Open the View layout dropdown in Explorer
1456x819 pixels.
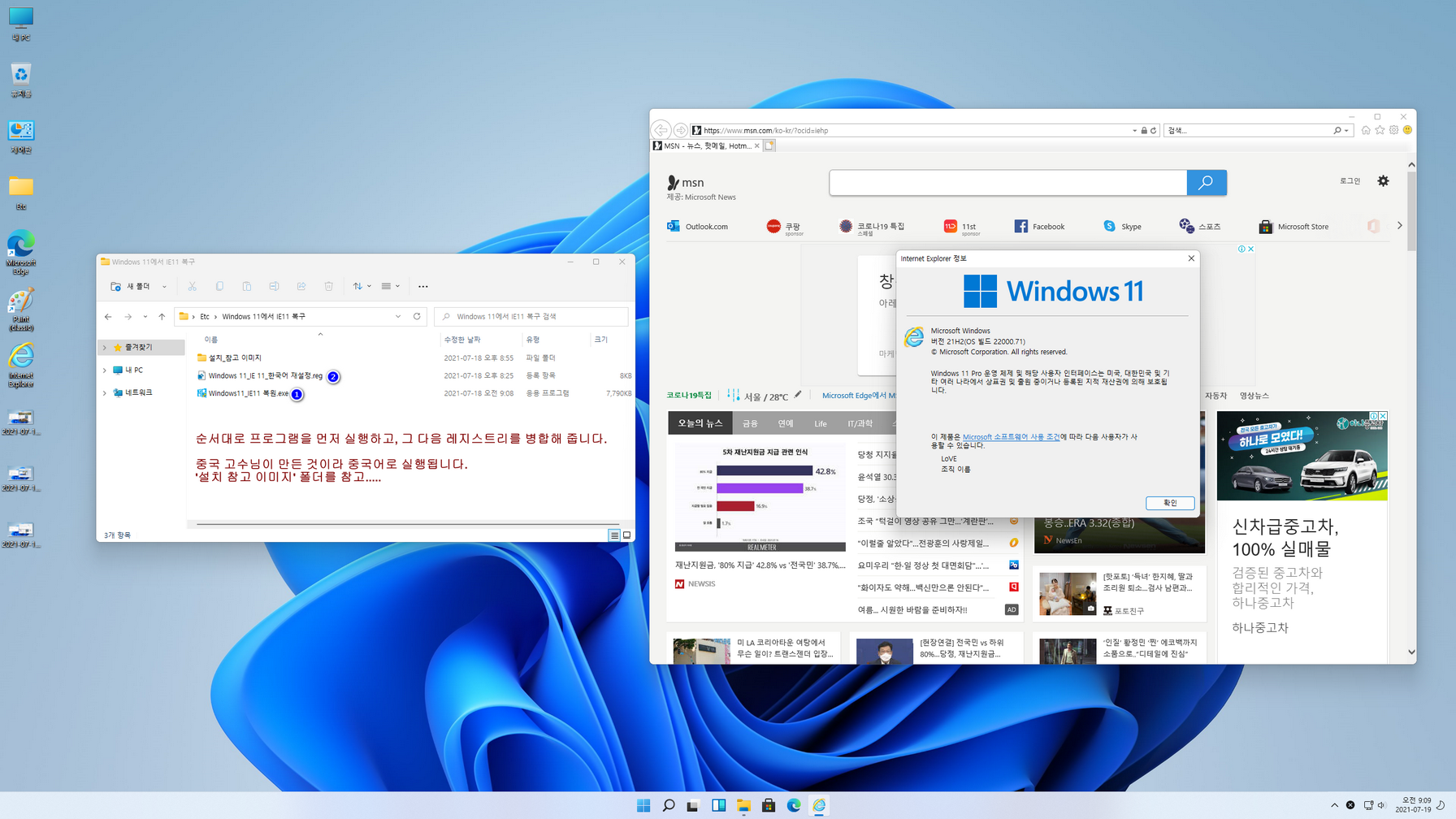point(391,286)
